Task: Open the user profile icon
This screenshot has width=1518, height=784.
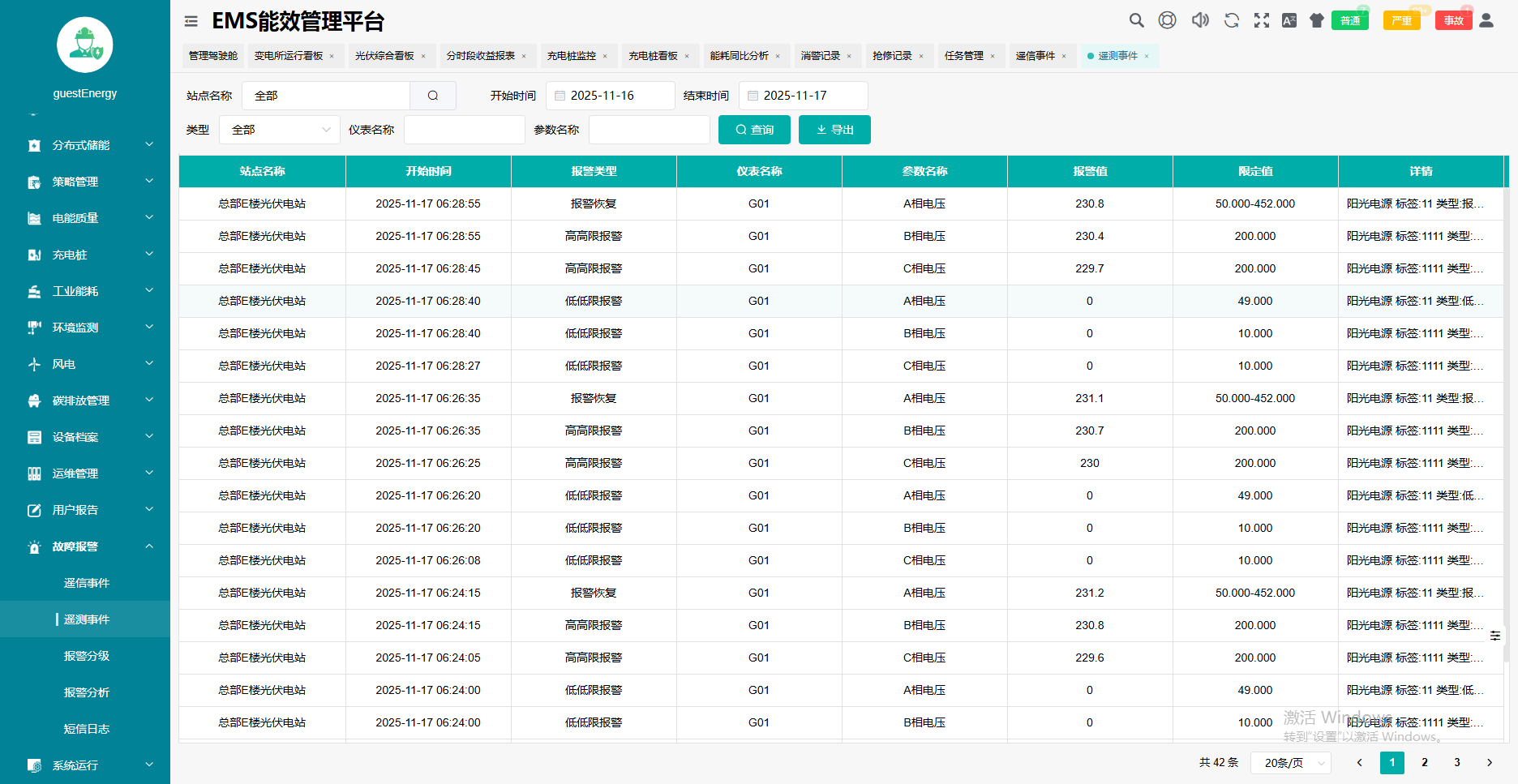Action: coord(1486,20)
